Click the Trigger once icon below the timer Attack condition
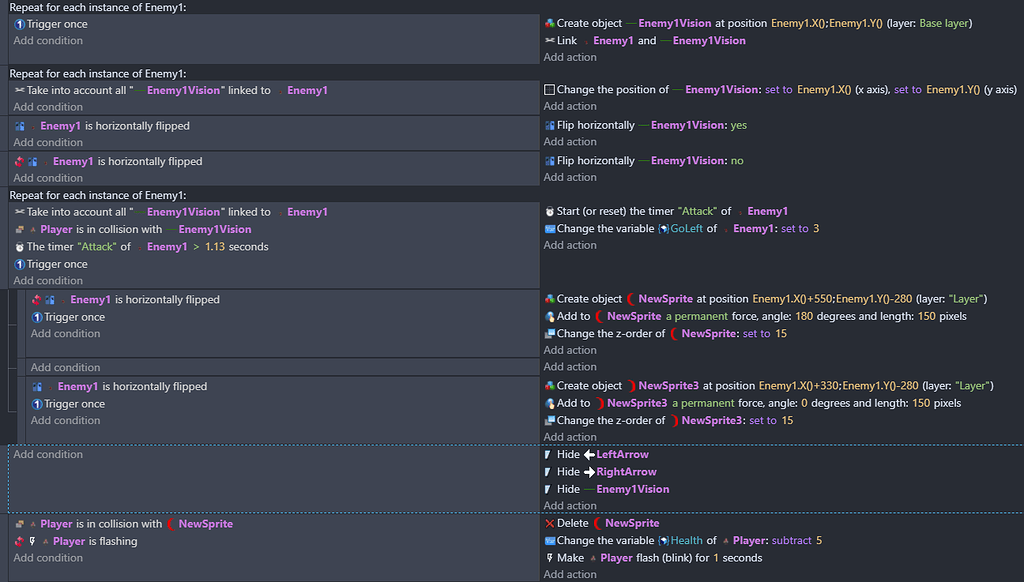Image resolution: width=1024 pixels, height=582 pixels. (20, 265)
